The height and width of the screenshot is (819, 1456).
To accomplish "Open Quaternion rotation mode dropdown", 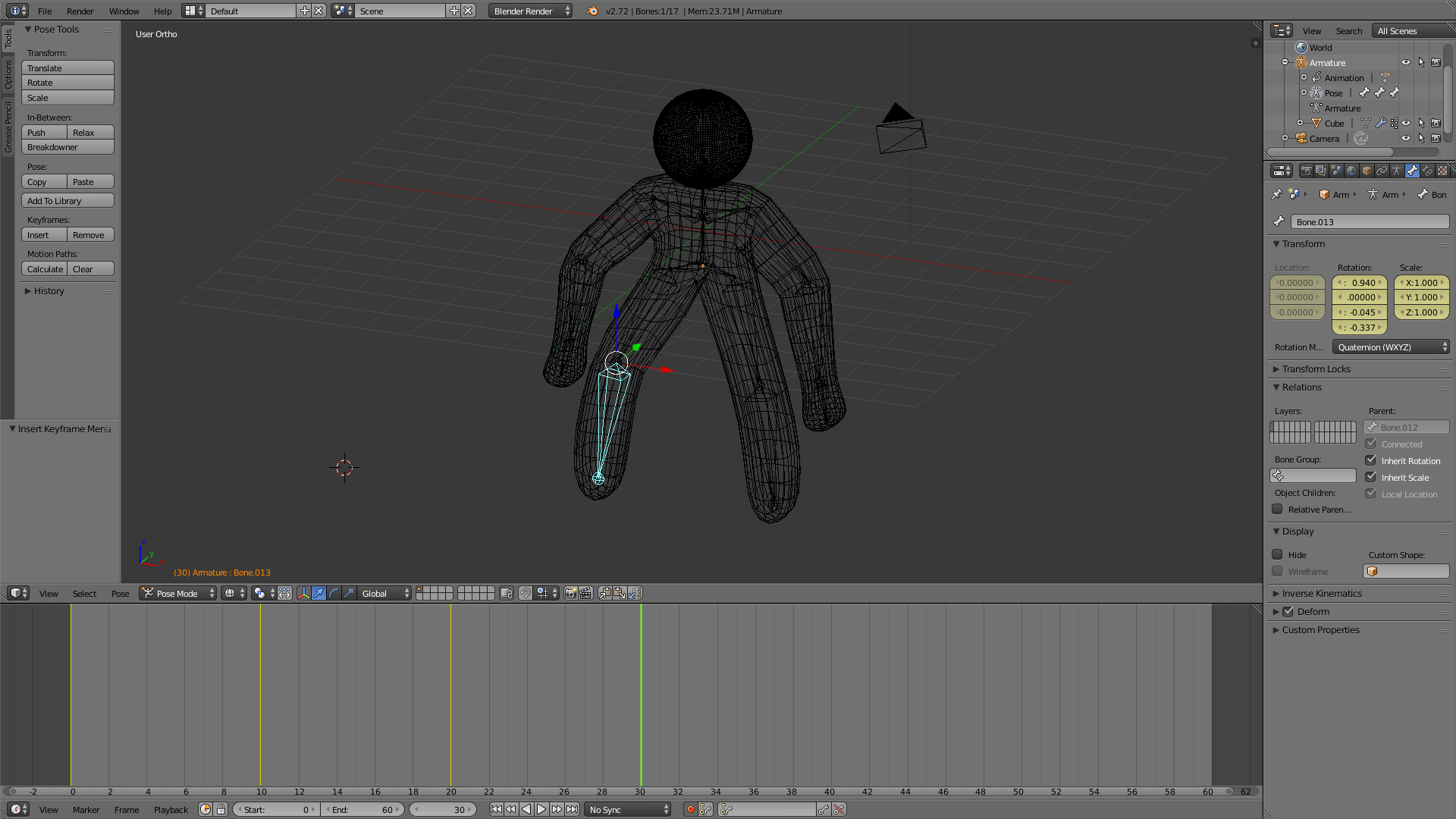I will click(x=1391, y=347).
